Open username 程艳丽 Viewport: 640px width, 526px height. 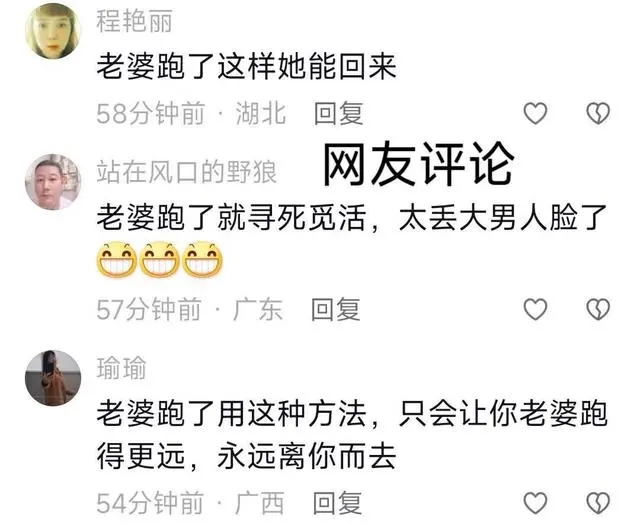pos(134,21)
